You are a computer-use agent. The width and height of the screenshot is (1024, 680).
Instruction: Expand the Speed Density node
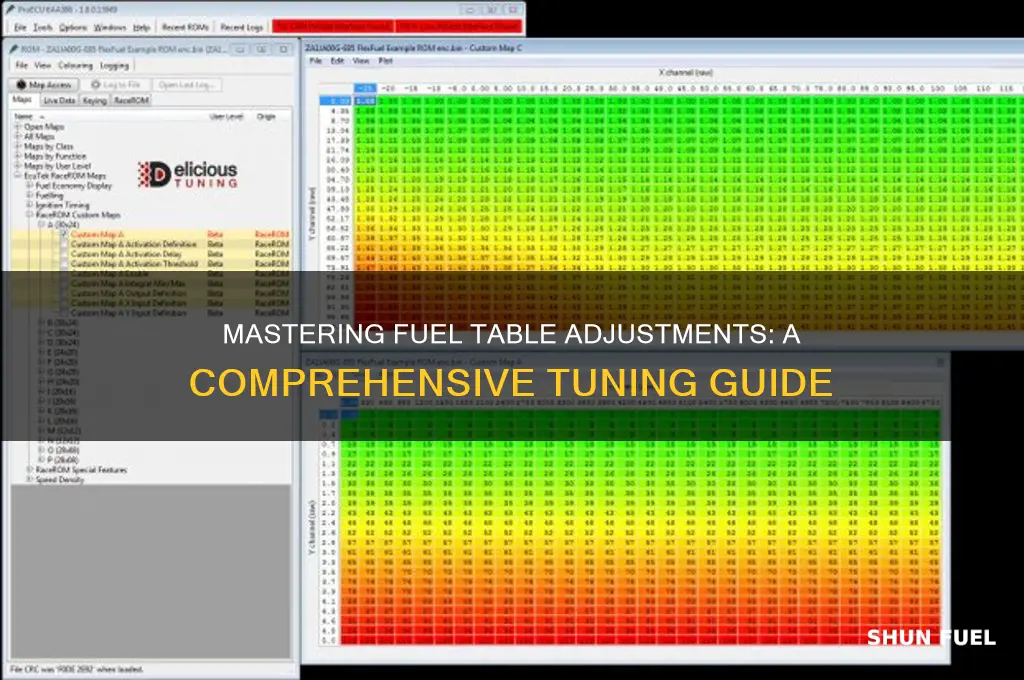[x=29, y=479]
